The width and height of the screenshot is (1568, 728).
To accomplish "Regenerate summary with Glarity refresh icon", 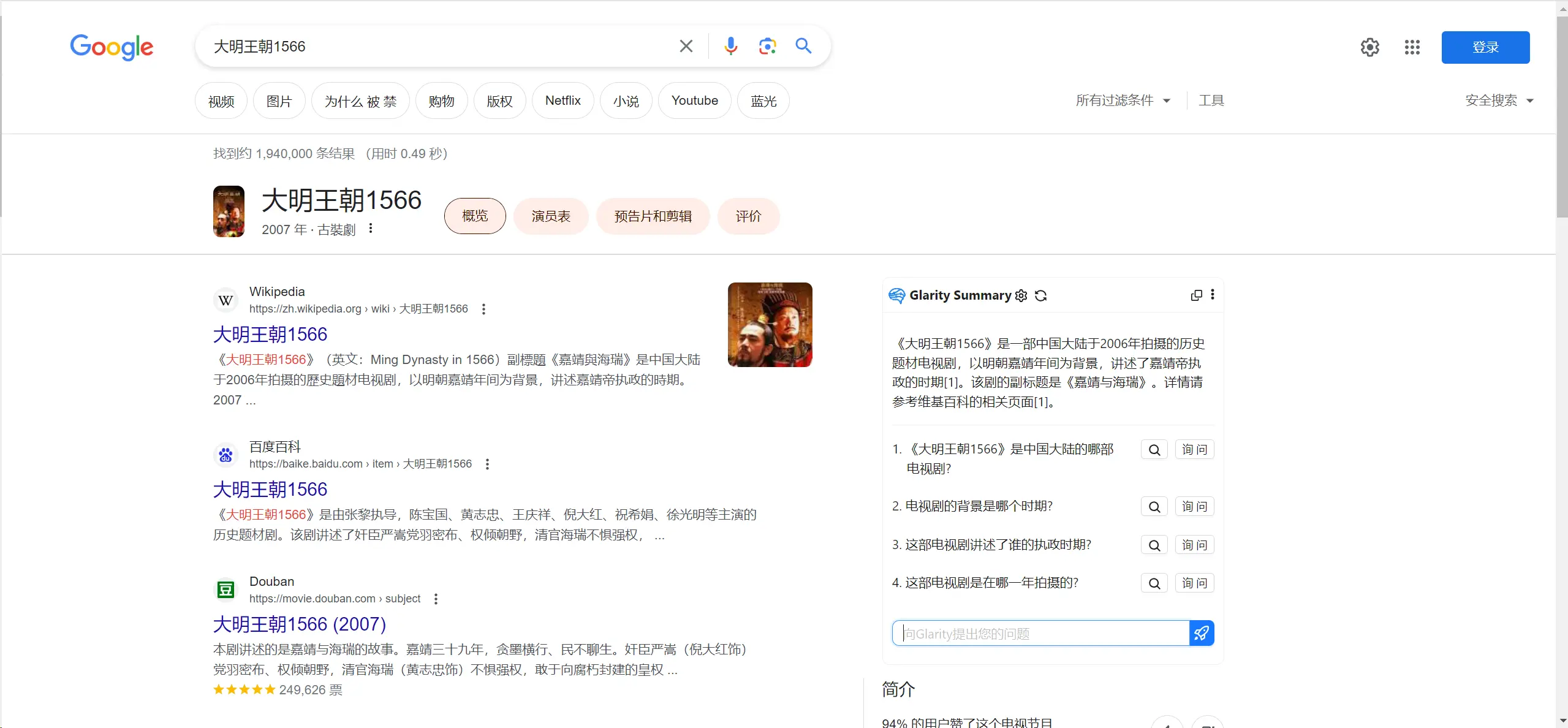I will [1040, 295].
